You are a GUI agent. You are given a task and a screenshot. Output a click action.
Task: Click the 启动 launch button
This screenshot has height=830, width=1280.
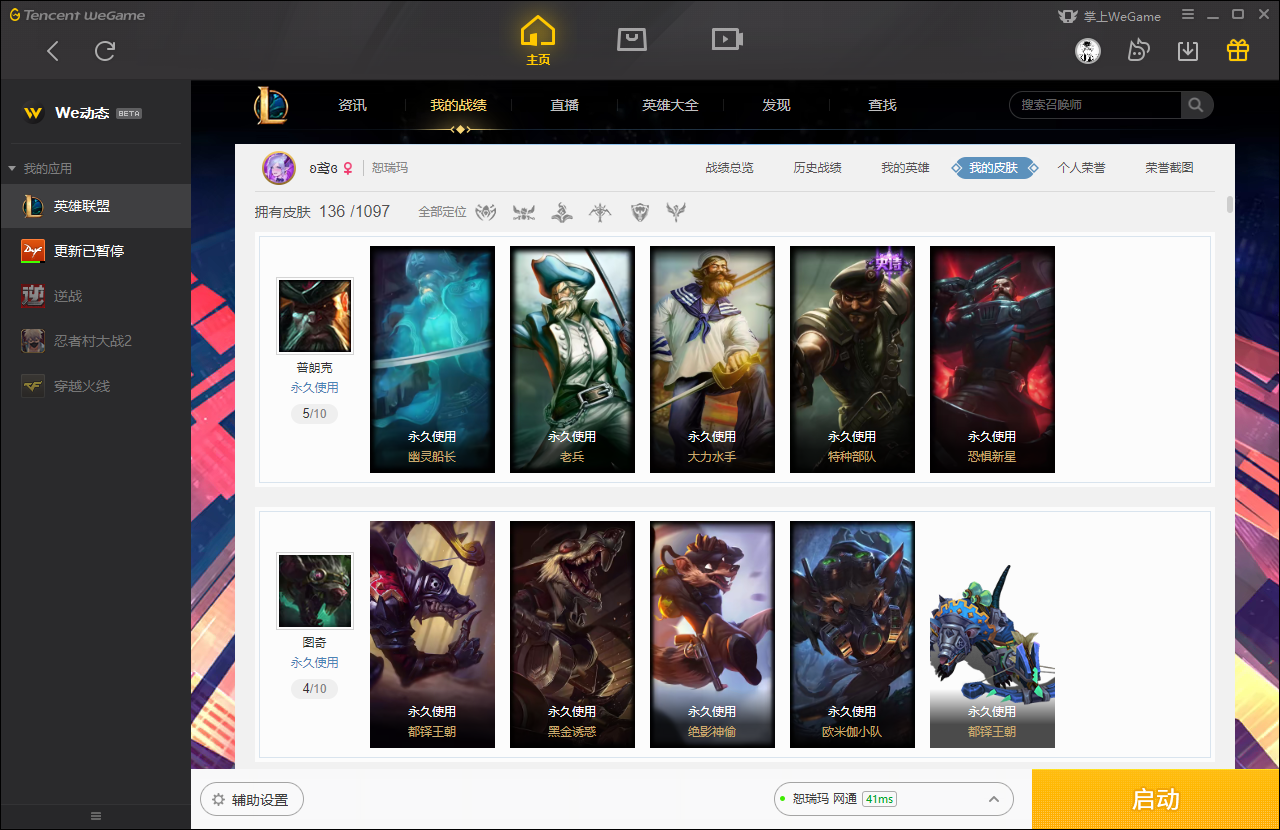pos(1156,799)
